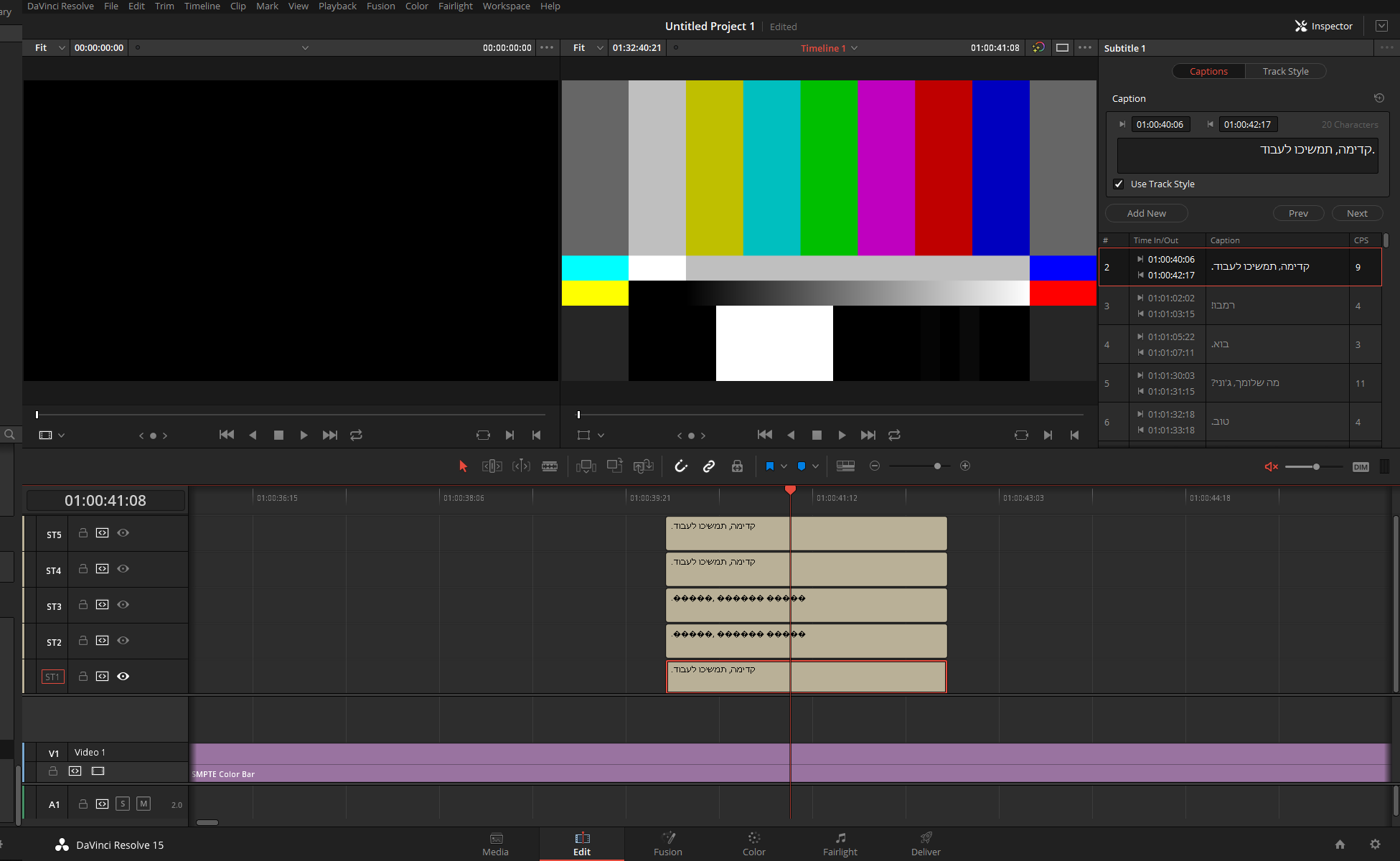Zoom in timeline with plus icon
The width and height of the screenshot is (1400, 861).
965,466
